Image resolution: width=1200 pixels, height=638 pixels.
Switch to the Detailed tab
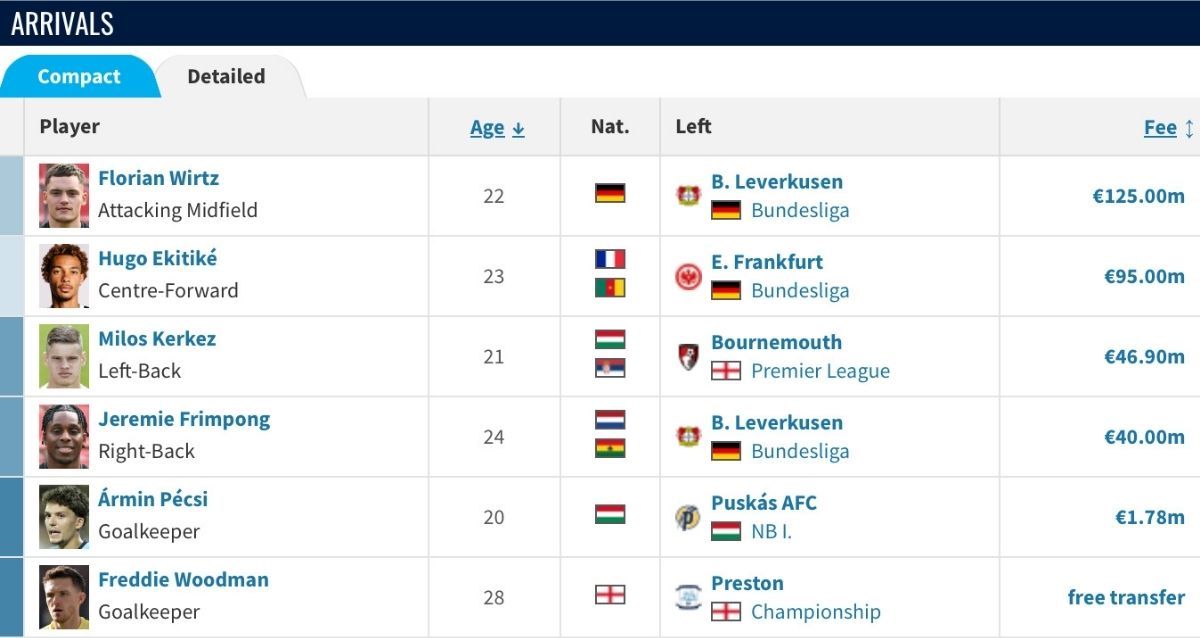pyautogui.click(x=226, y=77)
